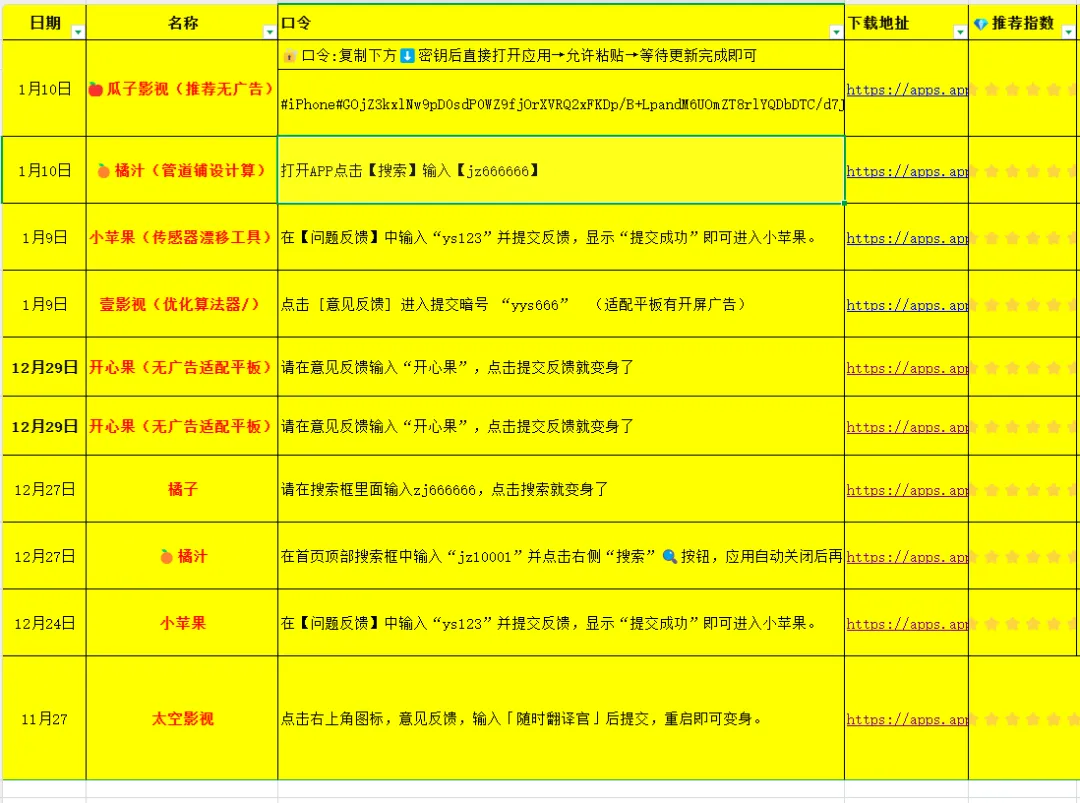Viewport: 1080px width, 803px height.
Task: Click the lock icon before 口令:复制下方
Action: tap(290, 56)
